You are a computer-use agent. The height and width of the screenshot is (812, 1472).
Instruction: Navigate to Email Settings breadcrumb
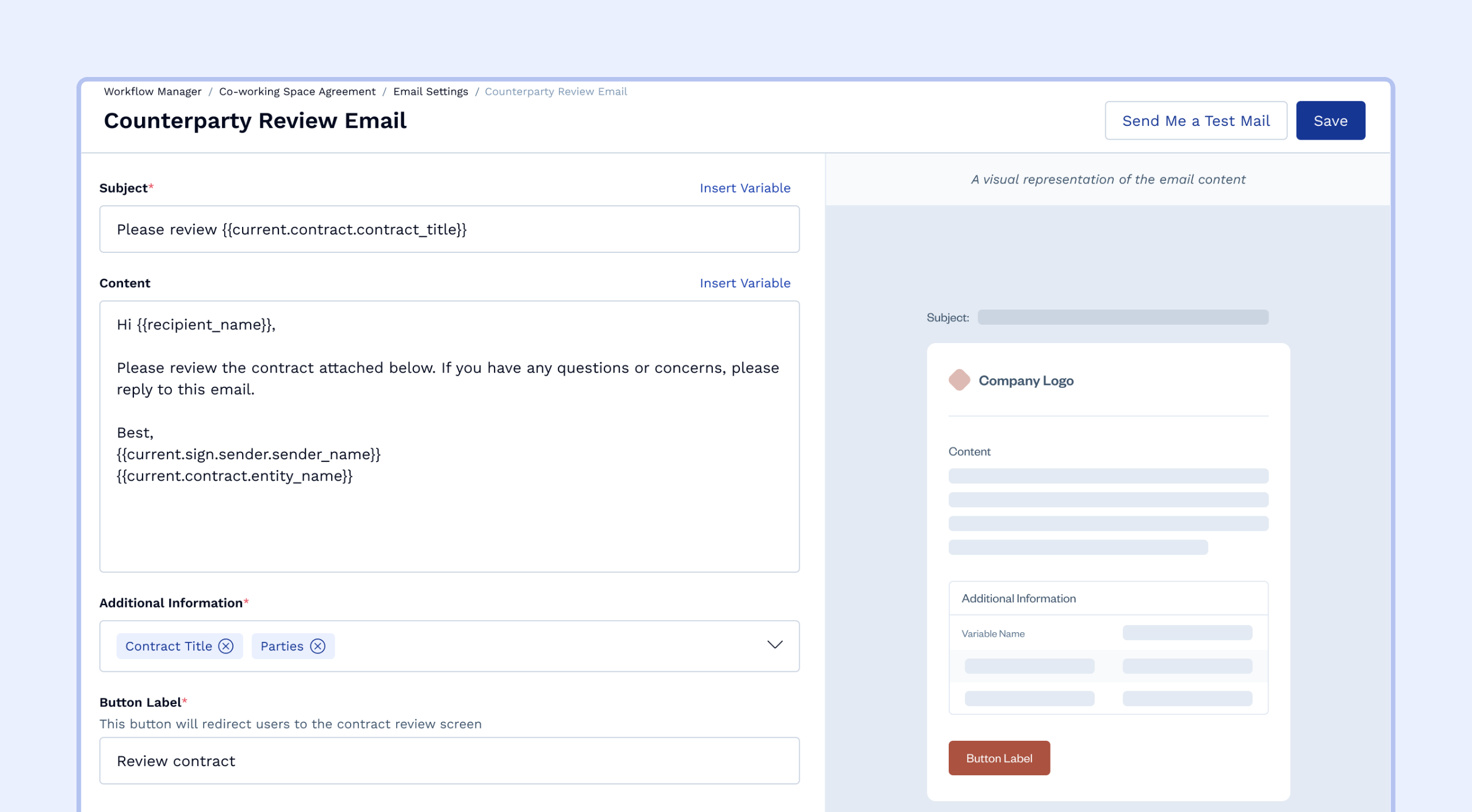click(430, 91)
